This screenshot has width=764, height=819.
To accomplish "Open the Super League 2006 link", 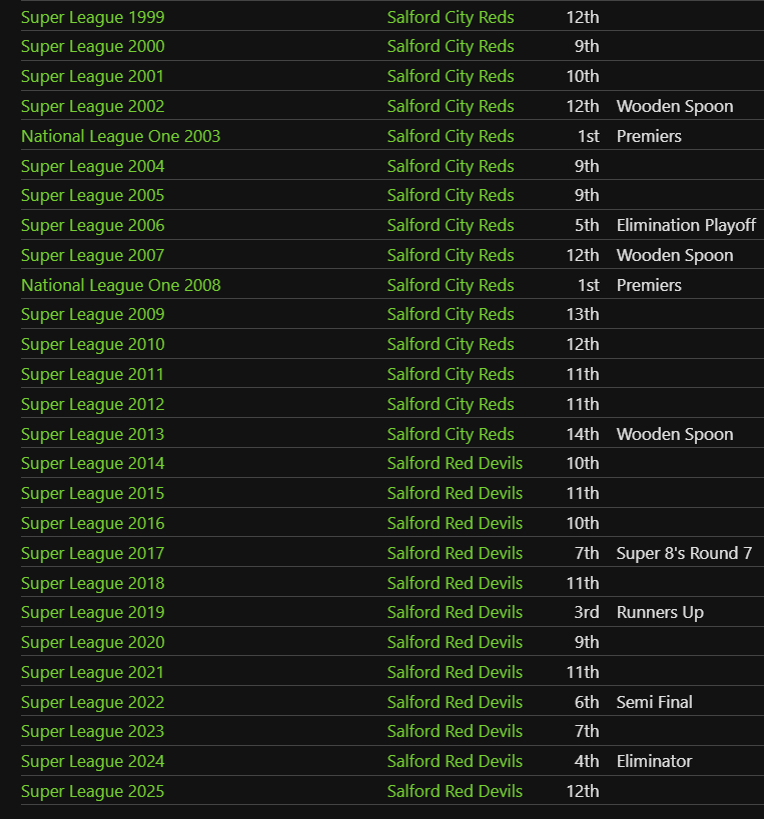I will tap(92, 226).
